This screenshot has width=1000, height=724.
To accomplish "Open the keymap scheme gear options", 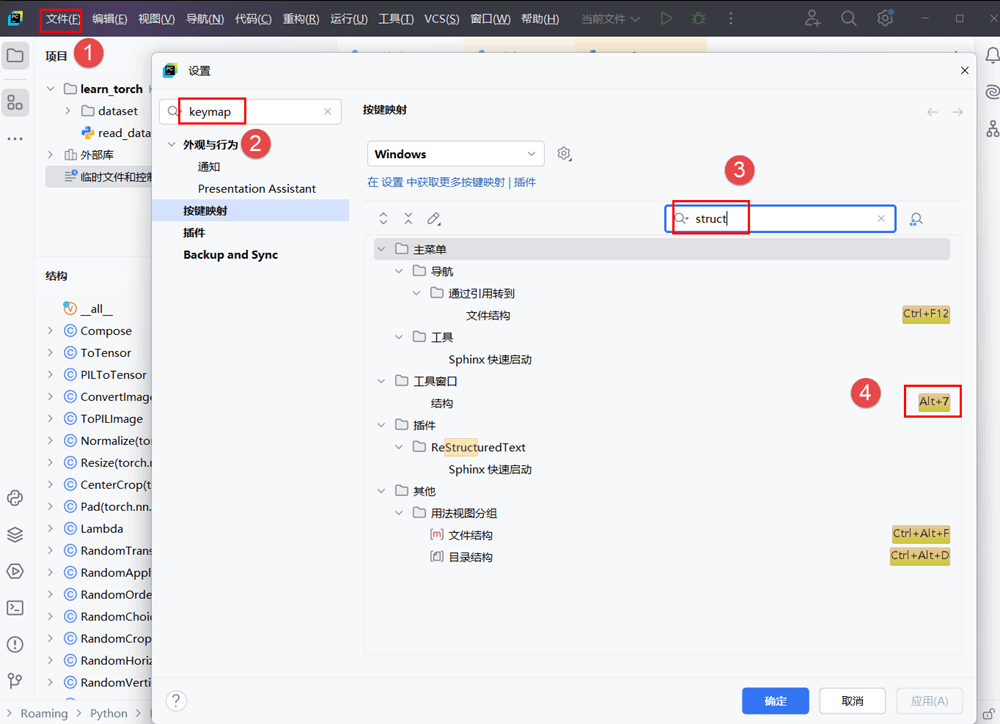I will (564, 154).
